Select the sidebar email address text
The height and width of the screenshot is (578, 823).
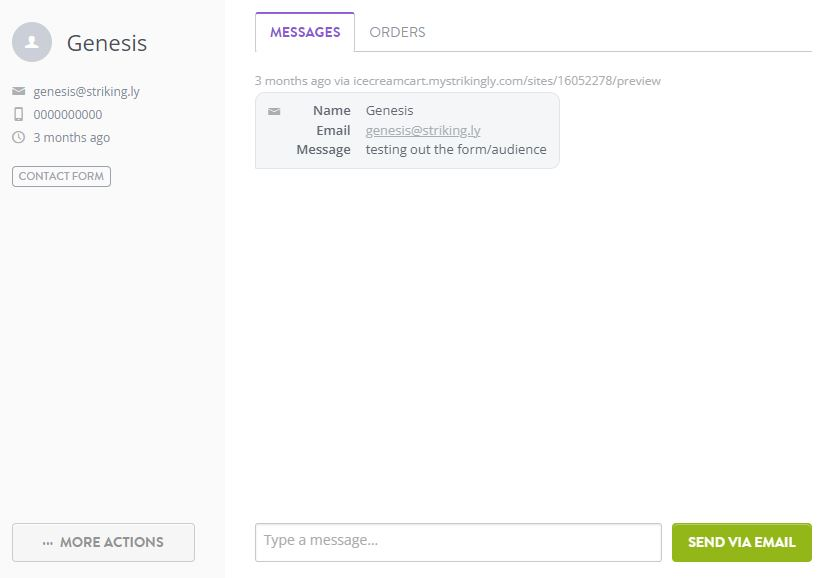(x=86, y=91)
